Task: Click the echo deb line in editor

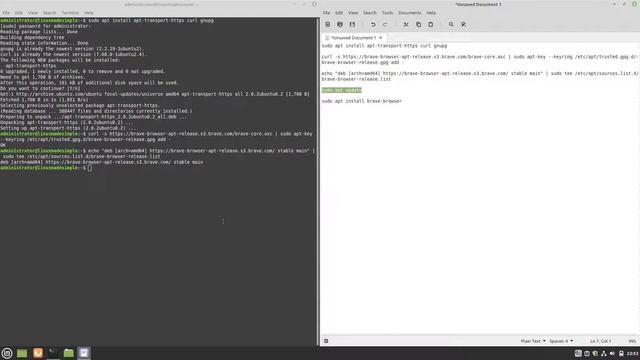Action: click(480, 76)
